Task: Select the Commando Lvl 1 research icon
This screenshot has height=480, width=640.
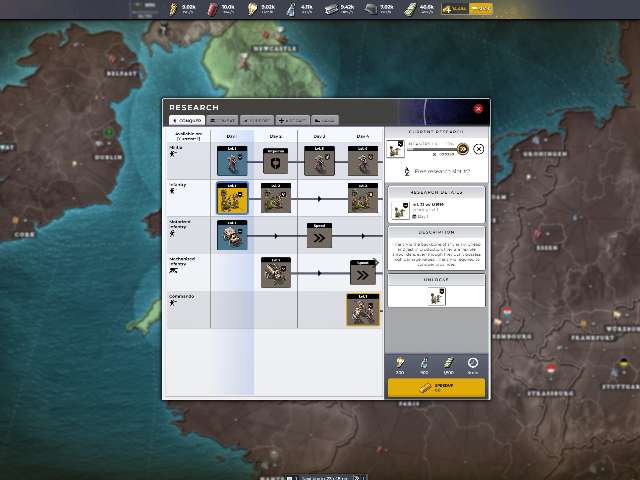Action: click(362, 309)
